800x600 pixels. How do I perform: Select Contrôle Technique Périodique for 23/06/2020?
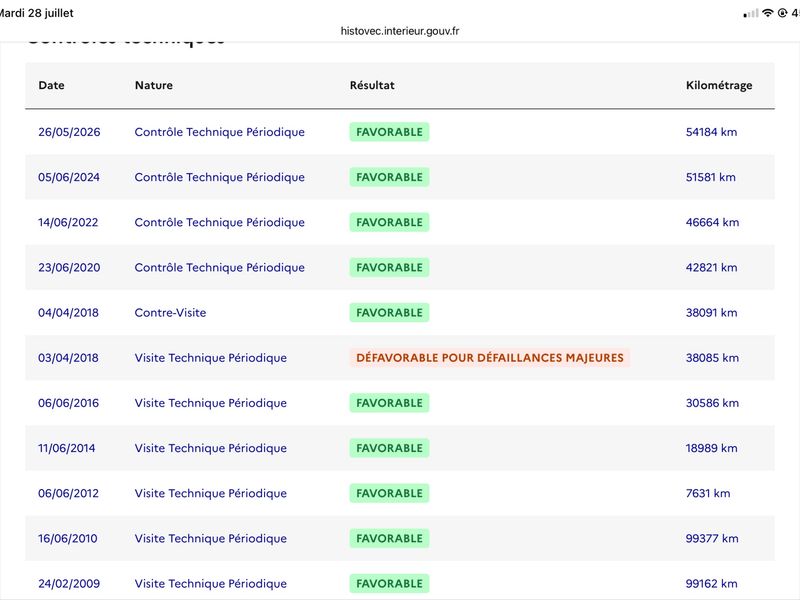[x=219, y=267]
